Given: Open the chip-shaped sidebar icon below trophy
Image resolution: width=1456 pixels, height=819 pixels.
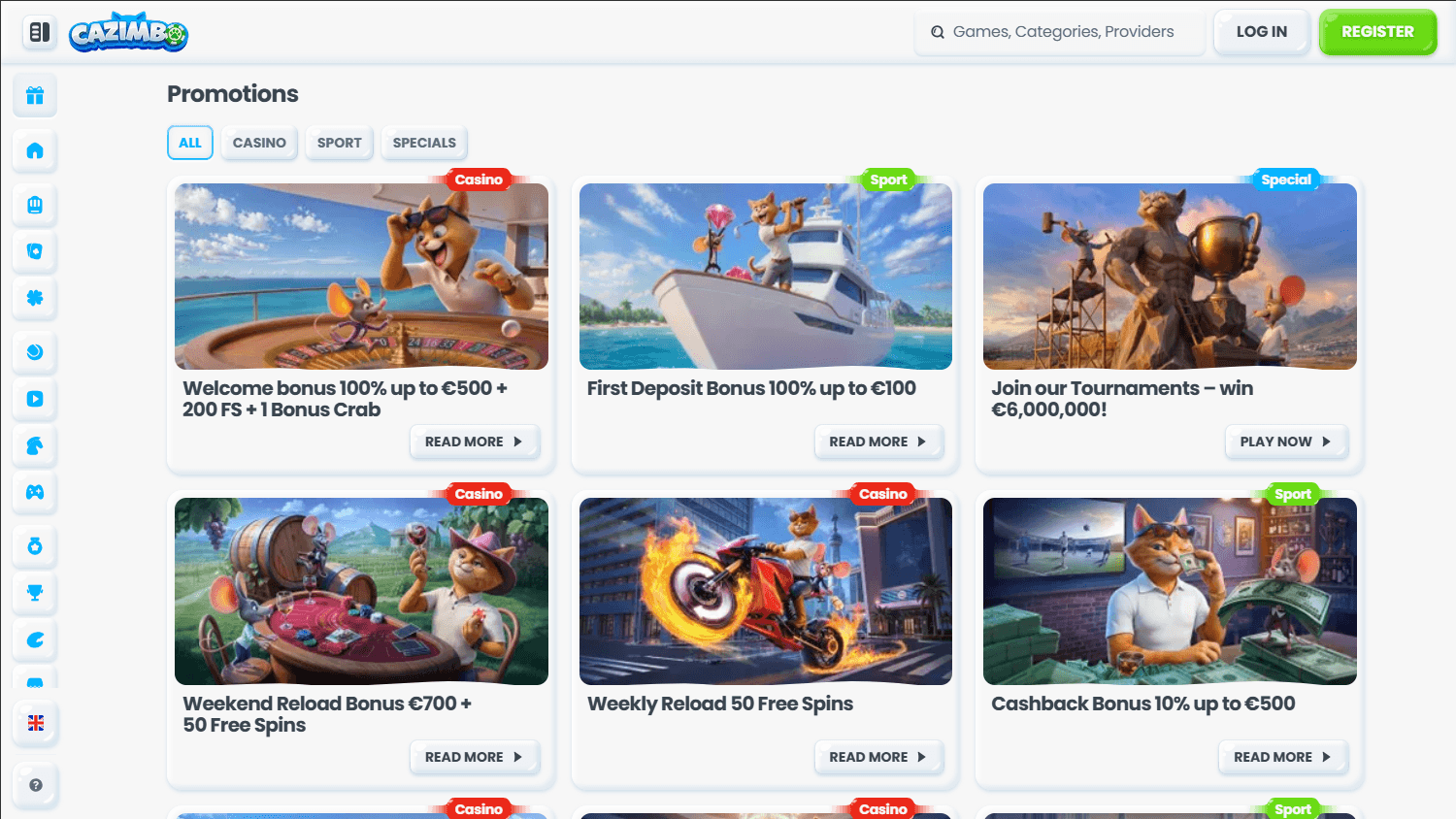Looking at the screenshot, I should (35, 639).
